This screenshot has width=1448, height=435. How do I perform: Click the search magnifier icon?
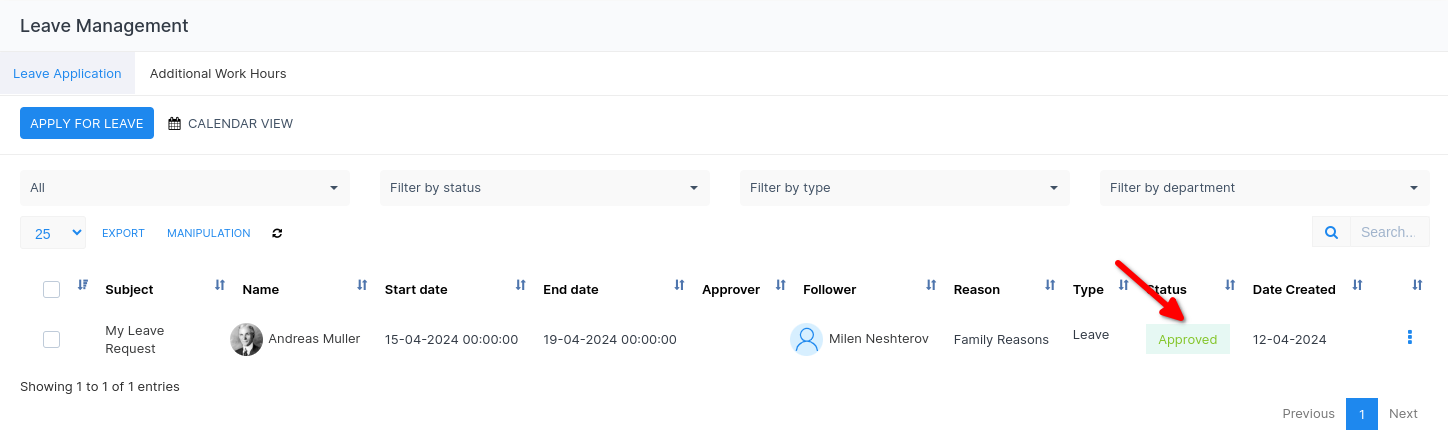(x=1331, y=232)
